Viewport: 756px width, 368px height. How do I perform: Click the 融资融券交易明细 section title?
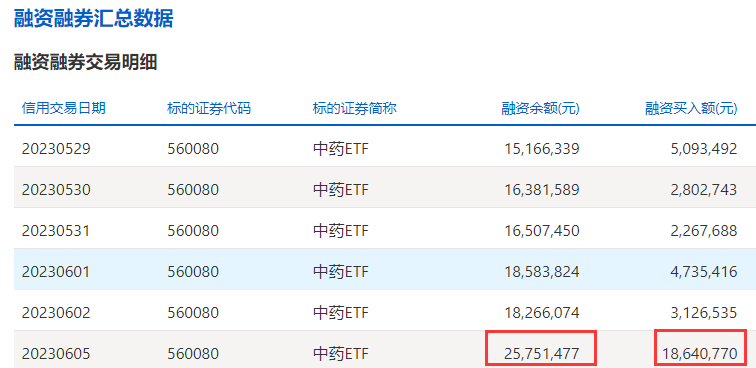coord(86,62)
